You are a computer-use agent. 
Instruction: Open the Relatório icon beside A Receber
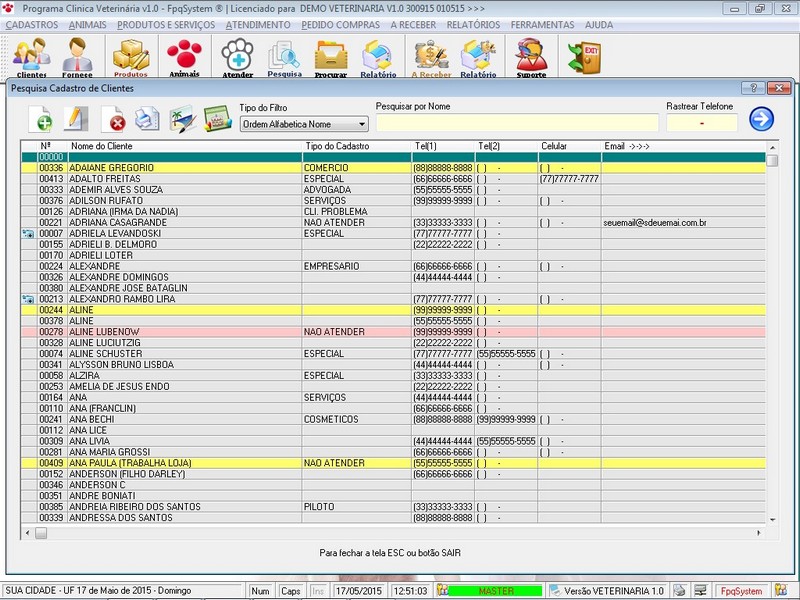coord(478,57)
